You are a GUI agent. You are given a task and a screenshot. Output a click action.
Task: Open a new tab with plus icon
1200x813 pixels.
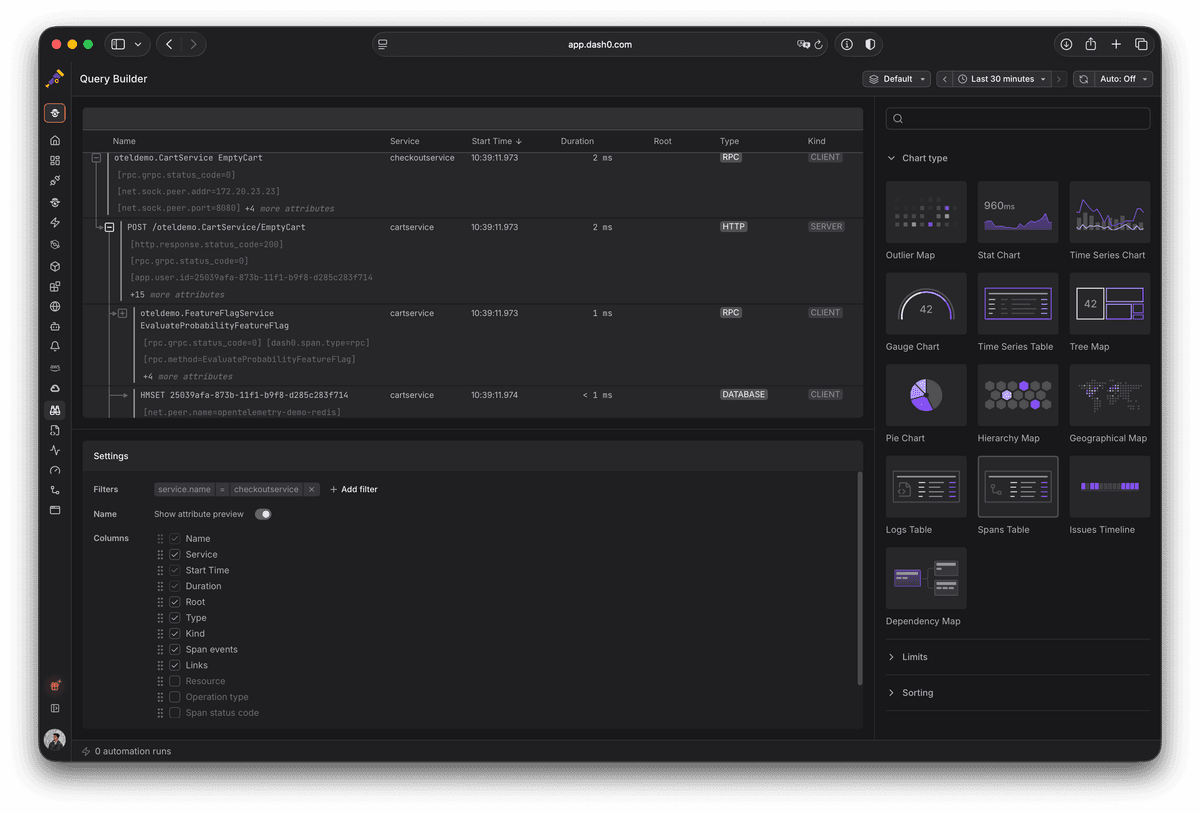[x=1116, y=44]
